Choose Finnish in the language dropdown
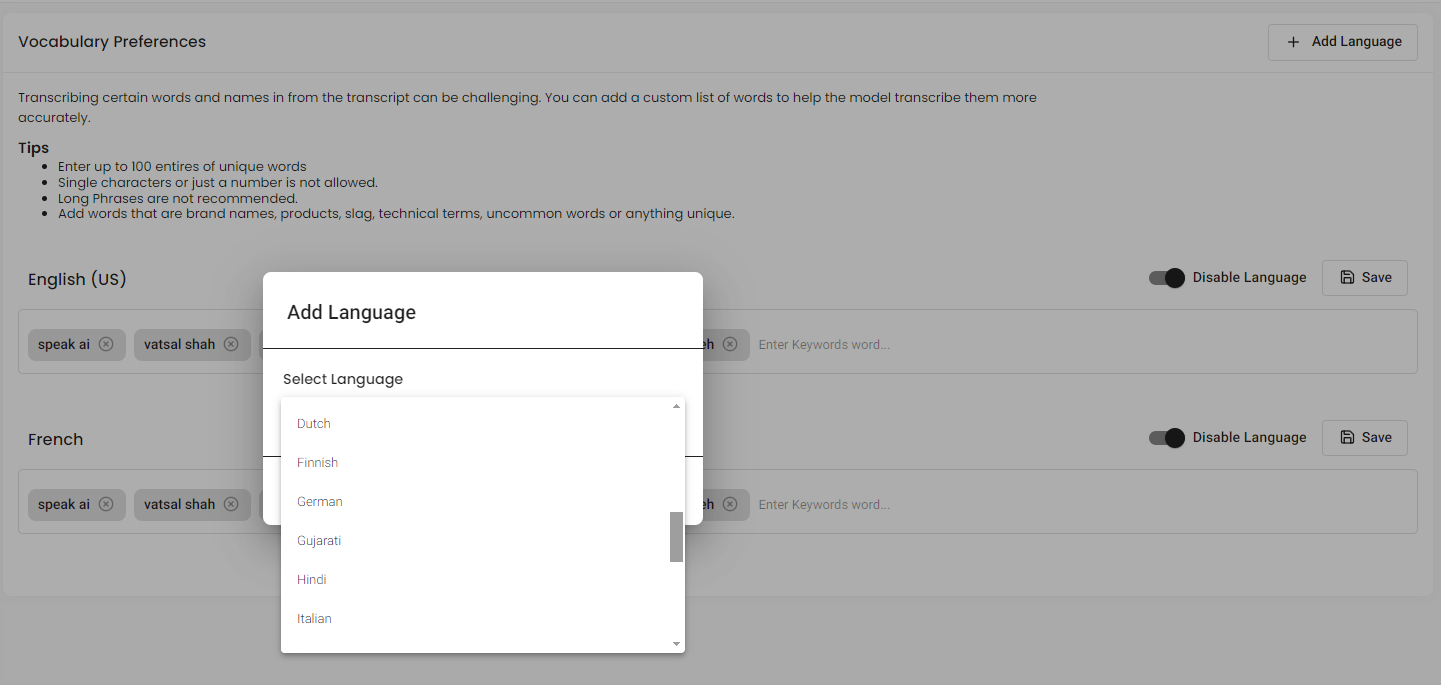Viewport: 1441px width, 685px height. tap(318, 463)
